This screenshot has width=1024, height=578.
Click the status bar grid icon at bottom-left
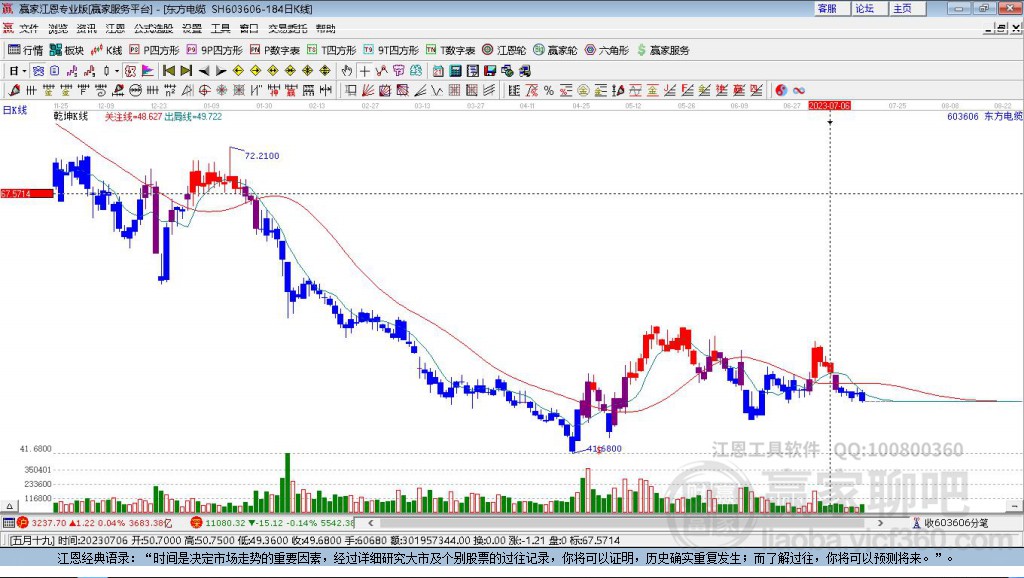[8, 523]
